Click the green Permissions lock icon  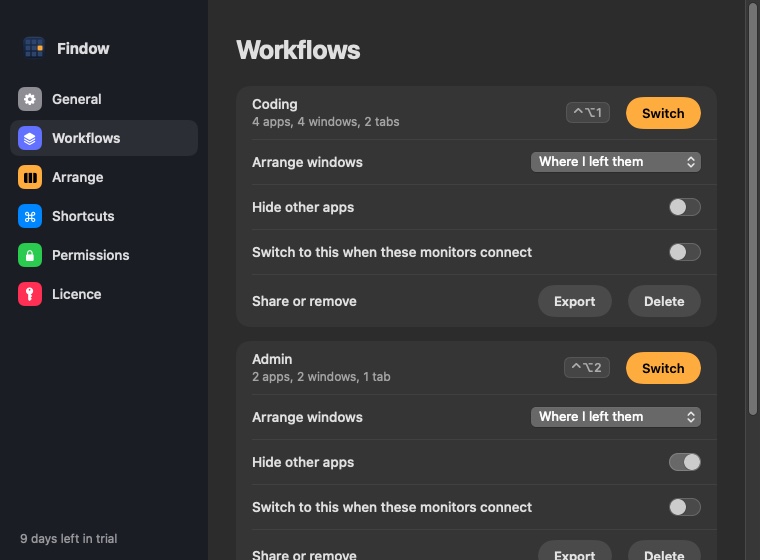click(x=30, y=255)
